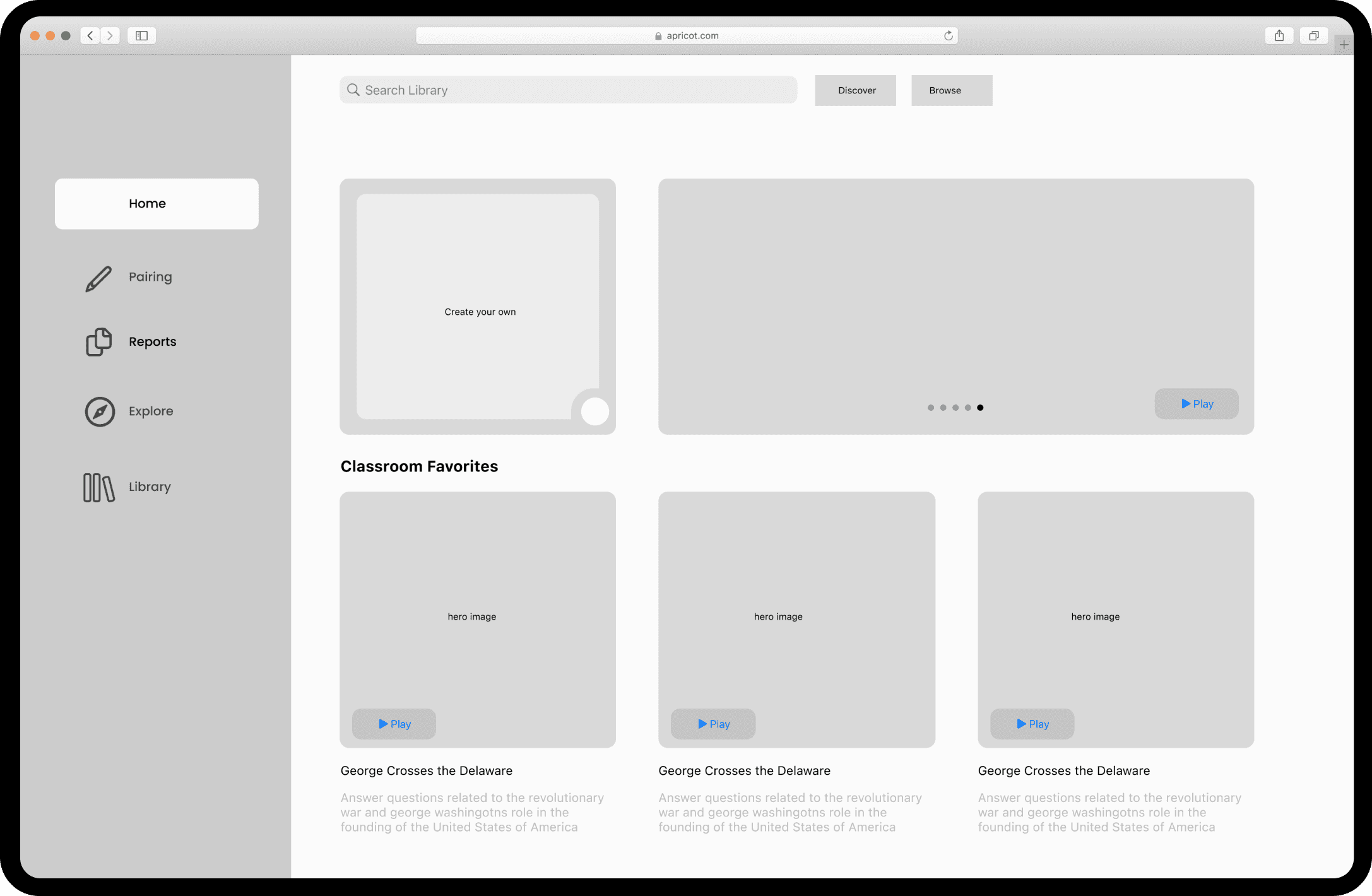This screenshot has width=1372, height=896.
Task: Select the first carousel dot
Action: click(x=930, y=408)
